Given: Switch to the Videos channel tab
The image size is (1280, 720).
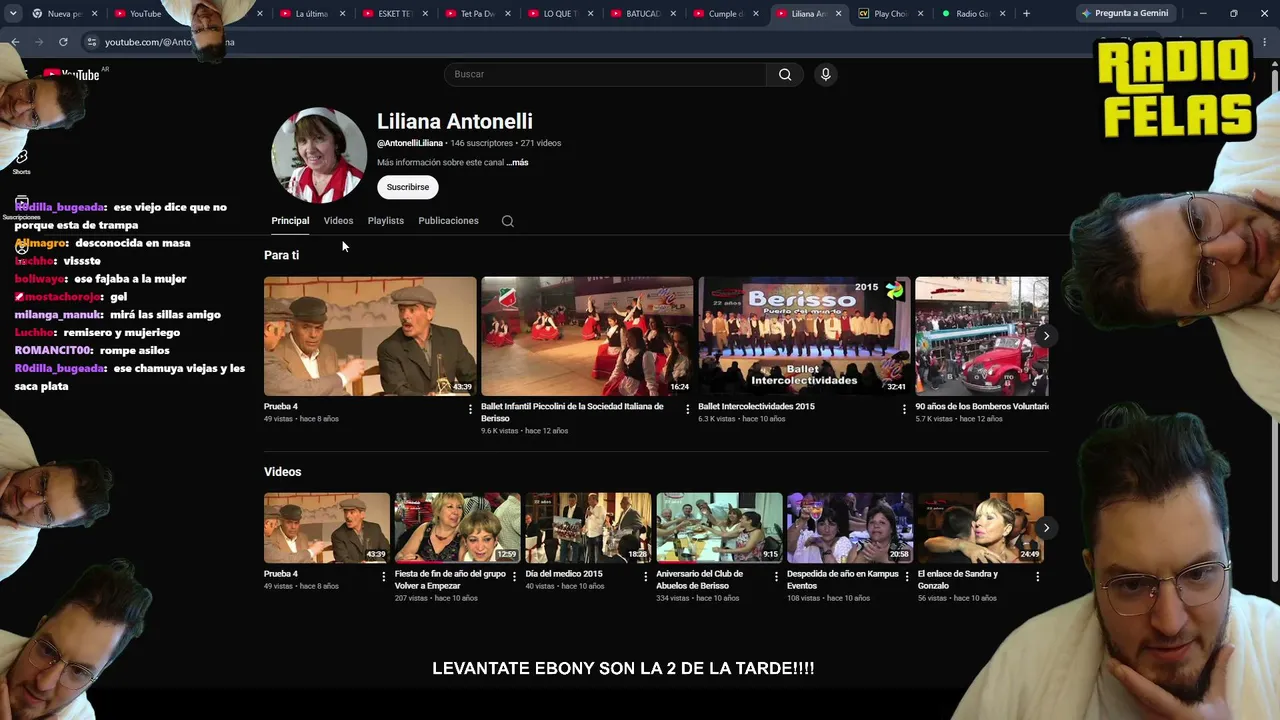Looking at the screenshot, I should click(338, 221).
